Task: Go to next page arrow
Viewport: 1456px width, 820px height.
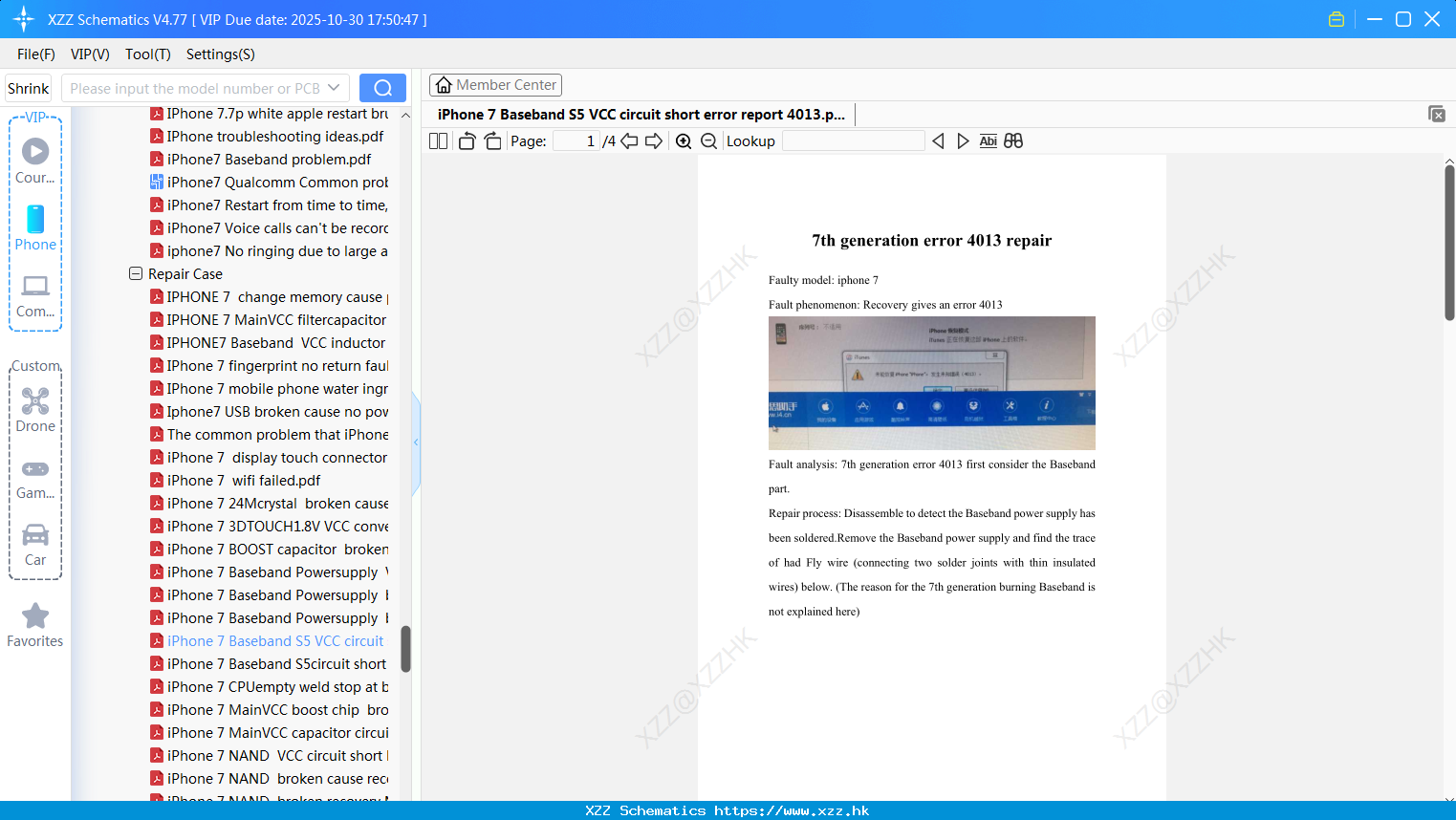Action: (654, 140)
